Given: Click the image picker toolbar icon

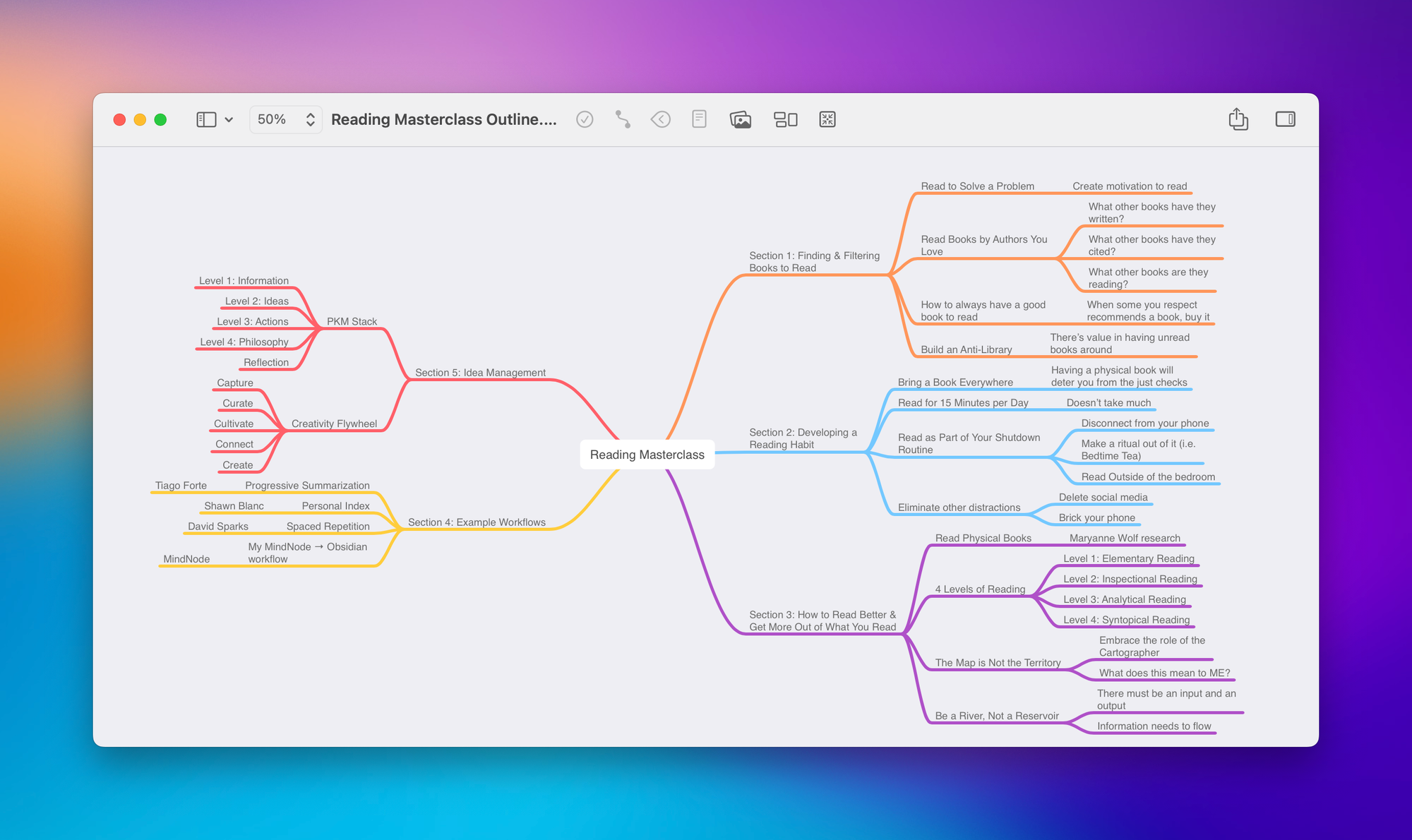Looking at the screenshot, I should pos(740,119).
